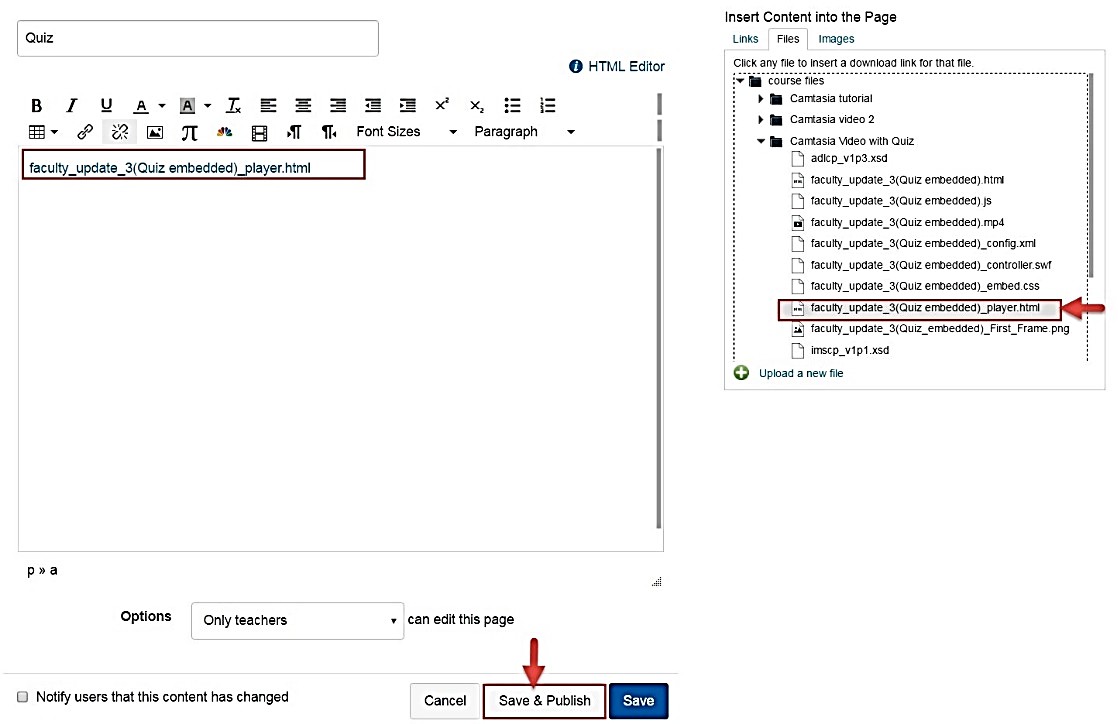Open the background color dropdown arrow
The image size is (1118, 724).
pyautogui.click(x=207, y=106)
